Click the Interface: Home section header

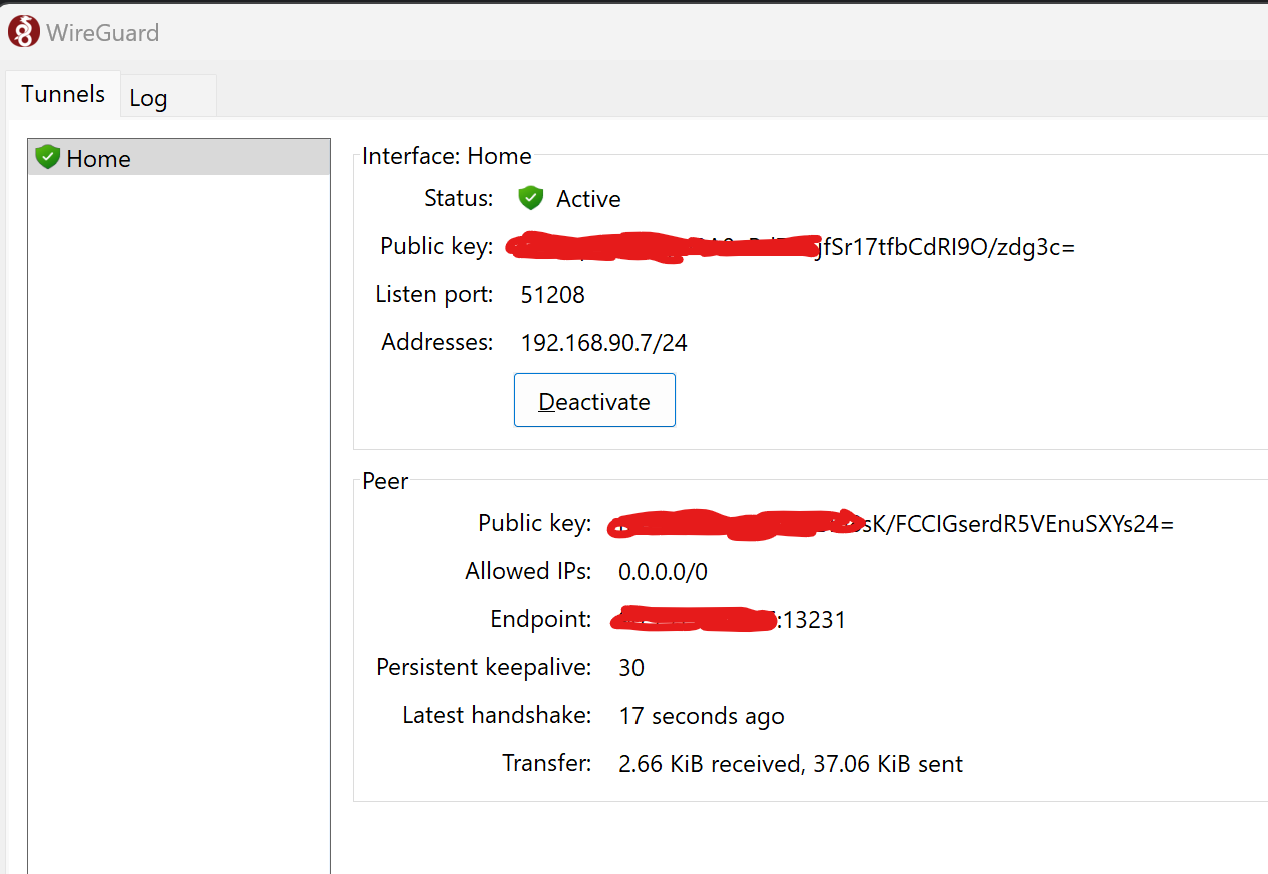[x=447, y=156]
